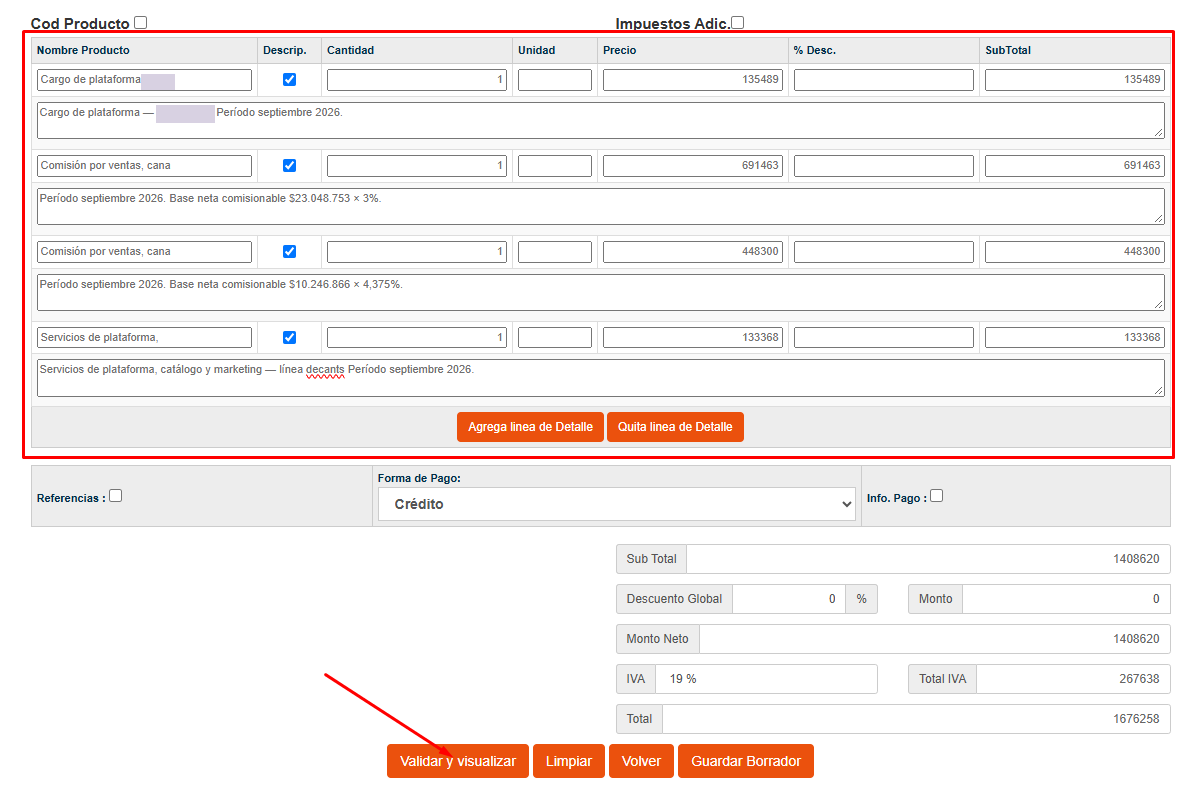
Task: Focus % Desc. field in Cargo de plataforma row
Action: pos(883,80)
